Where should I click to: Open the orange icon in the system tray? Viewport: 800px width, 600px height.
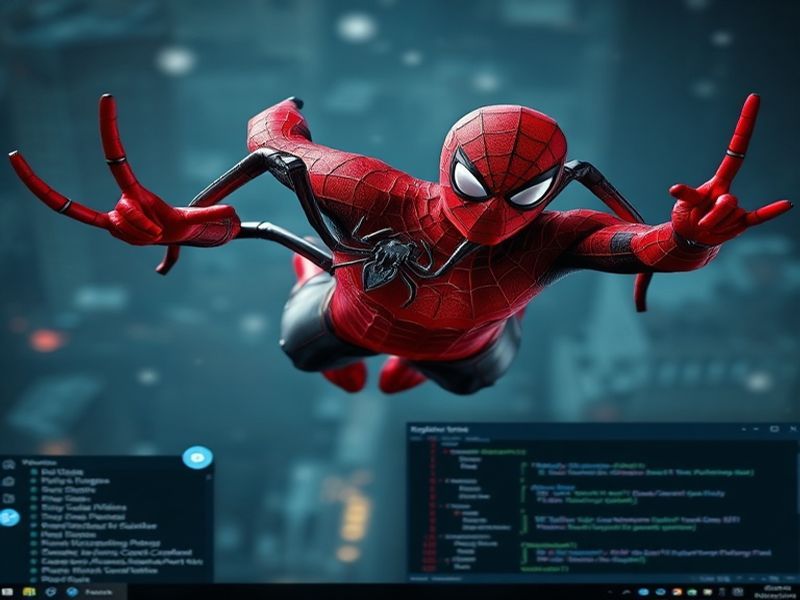(677, 592)
